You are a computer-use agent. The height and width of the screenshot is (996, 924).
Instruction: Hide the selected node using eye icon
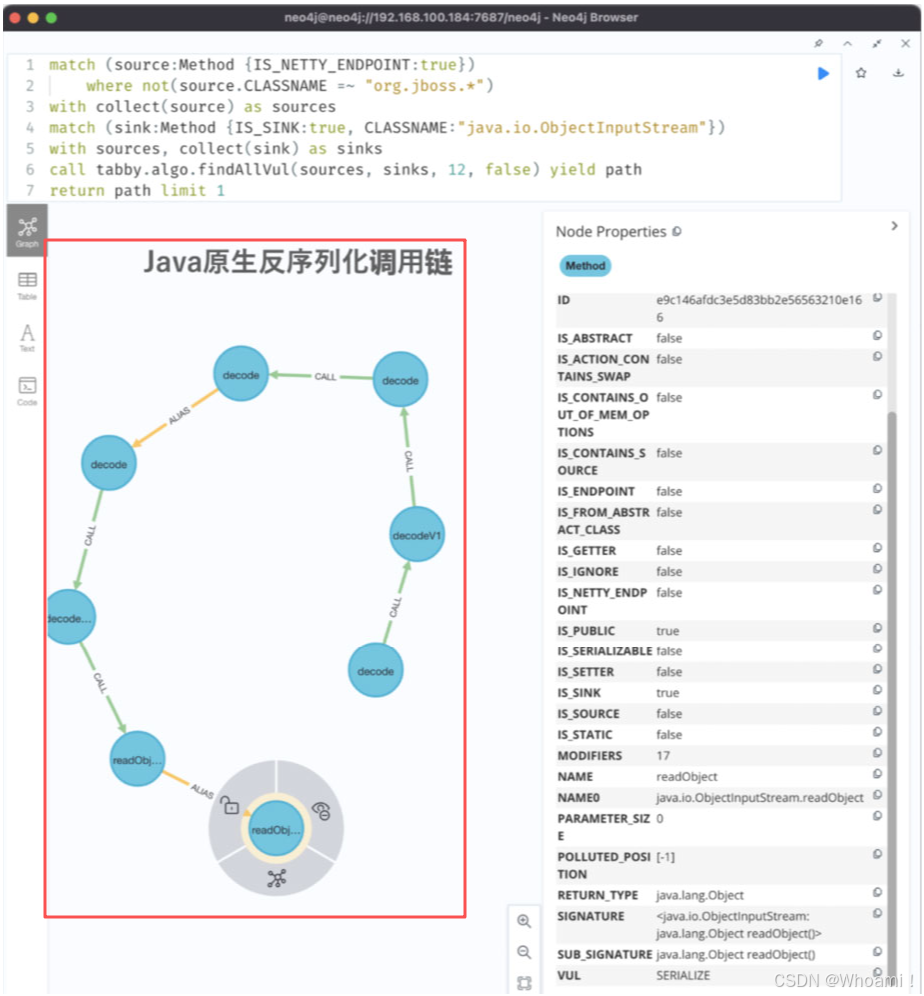321,811
